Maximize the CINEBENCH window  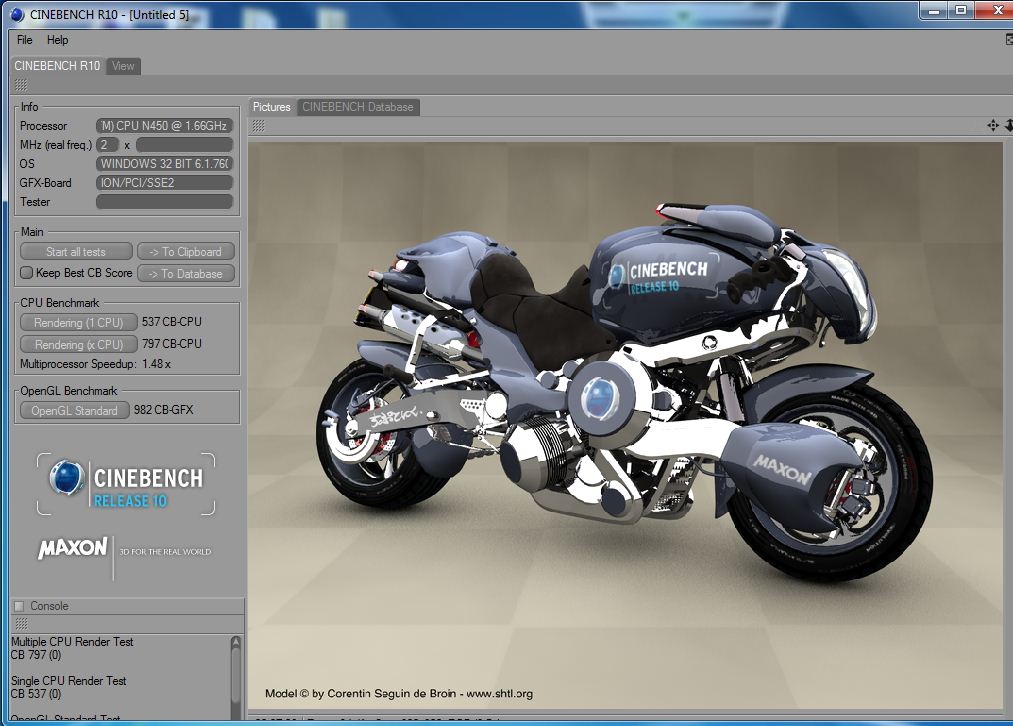[961, 11]
